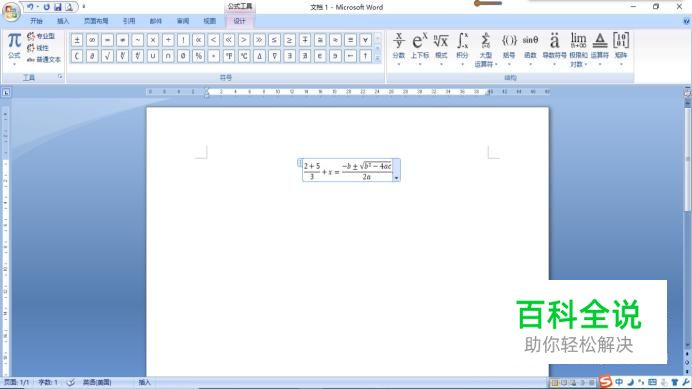Switch to the 开始 (Home) tab
Viewport: 692px width, 389px height.
pyautogui.click(x=36, y=21)
